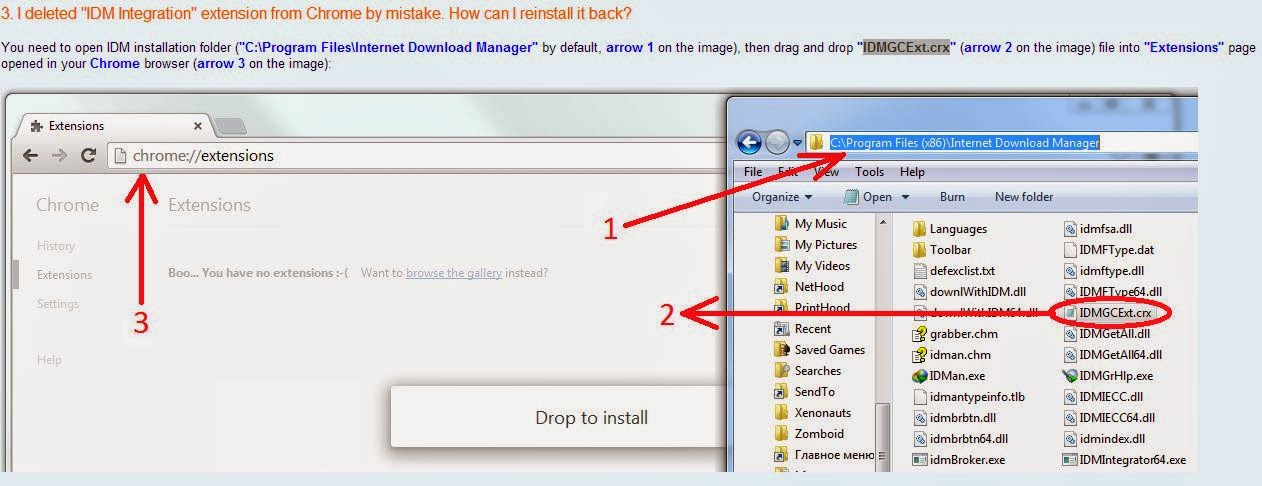Select NetHood in navigation pane
Viewport: 1262px width, 486px height.
click(809, 287)
